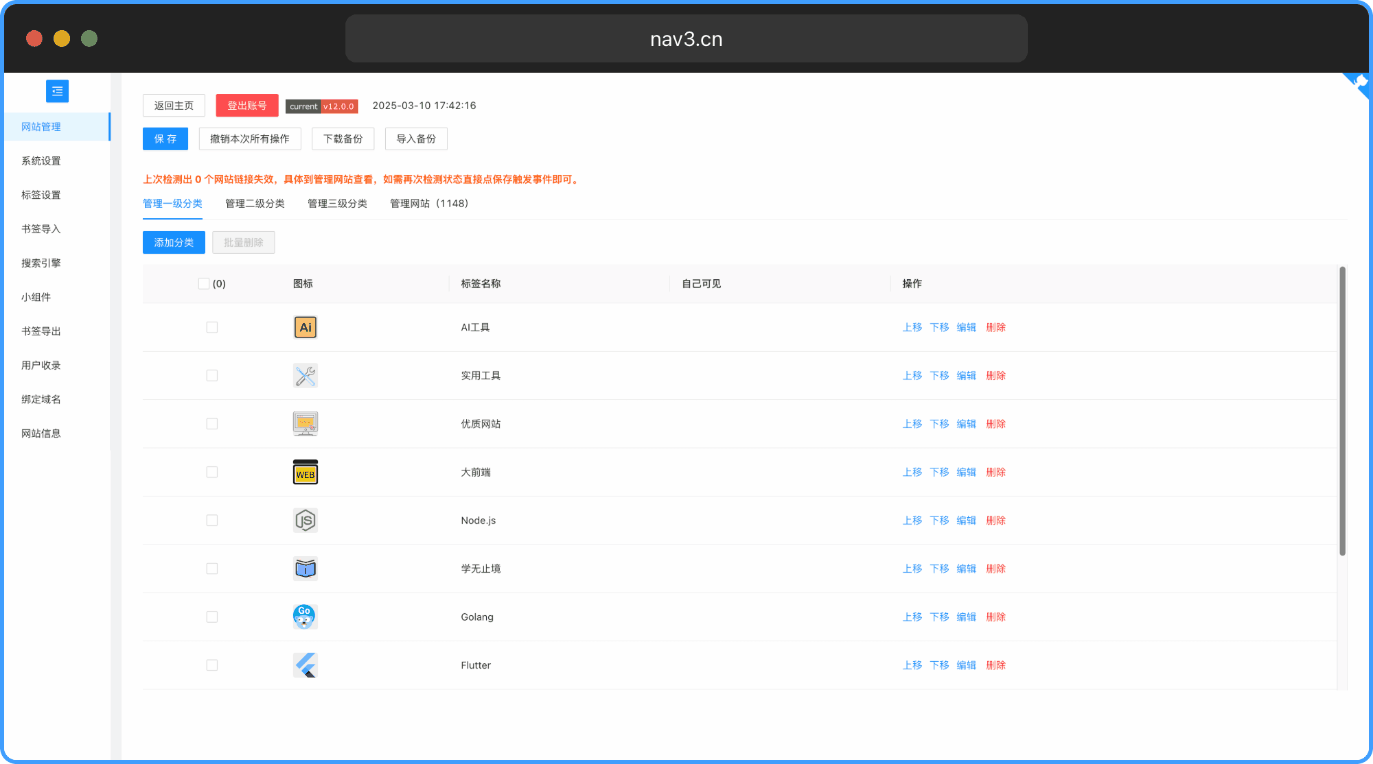Open 书签导出 in the sidebar
Image resolution: width=1373 pixels, height=764 pixels.
click(x=56, y=331)
